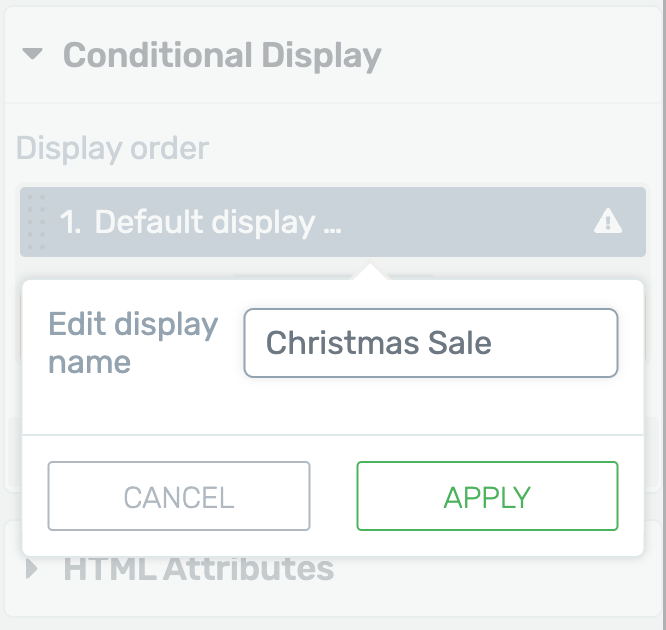Select the '1. Default display ...' row

[x=333, y=222]
